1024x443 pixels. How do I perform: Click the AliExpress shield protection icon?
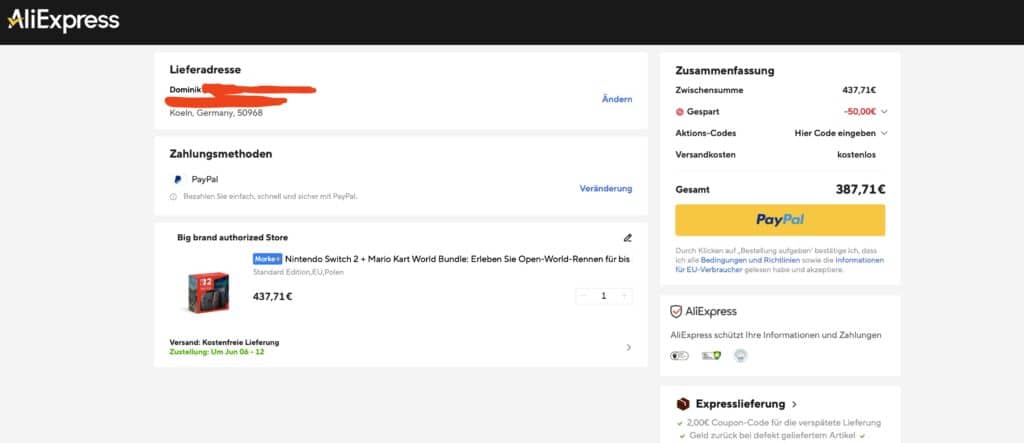[x=676, y=312]
